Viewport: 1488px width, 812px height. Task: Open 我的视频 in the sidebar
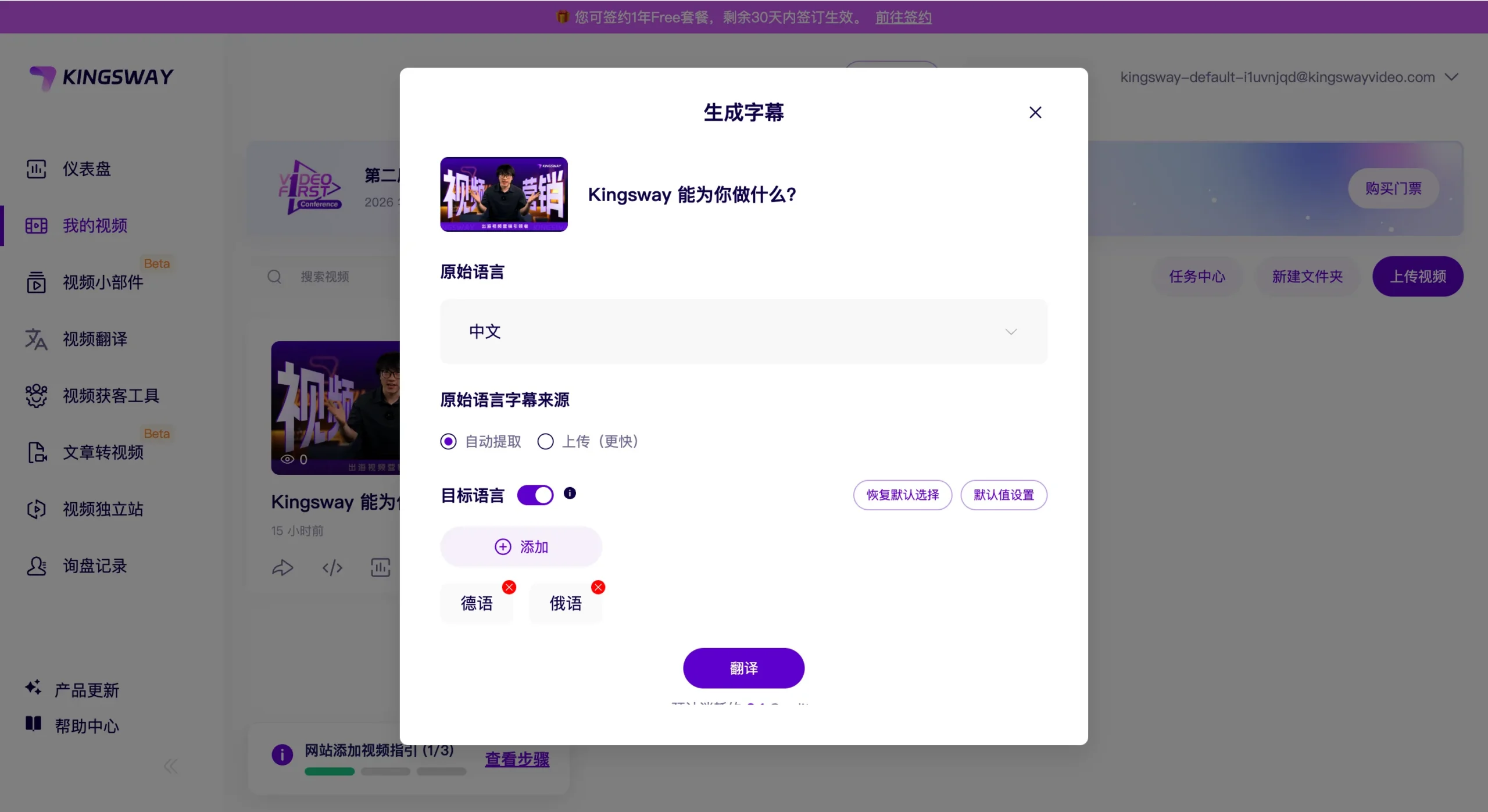pyautogui.click(x=95, y=226)
